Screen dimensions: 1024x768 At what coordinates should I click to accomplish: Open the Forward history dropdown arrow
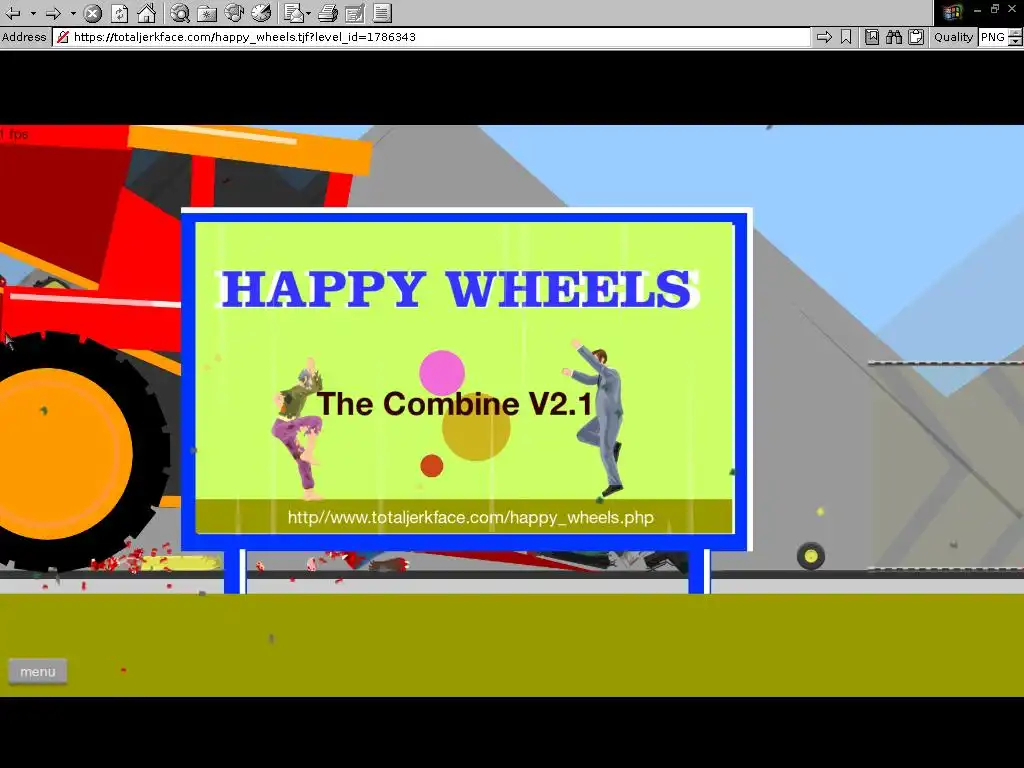coord(73,13)
